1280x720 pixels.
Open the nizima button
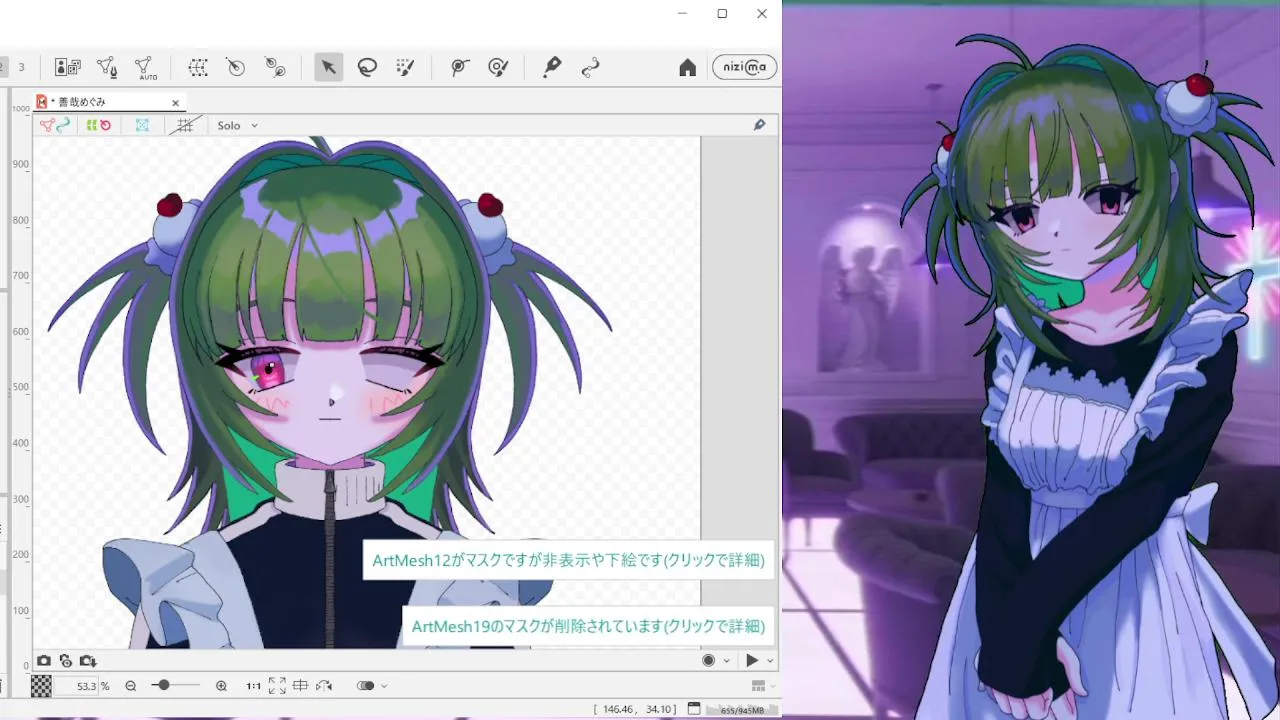[x=745, y=67]
